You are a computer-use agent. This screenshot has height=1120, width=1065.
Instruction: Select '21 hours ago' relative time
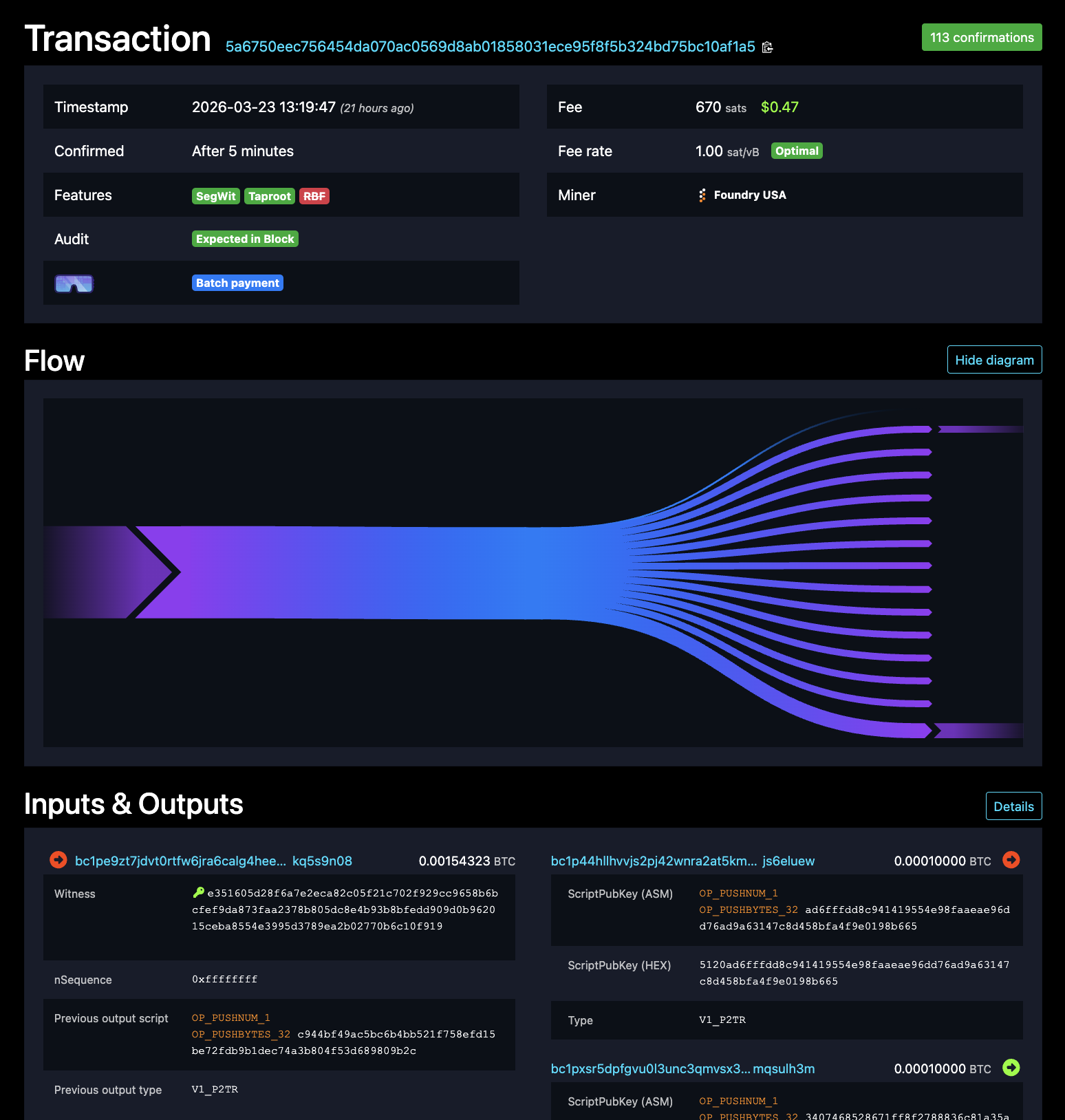coord(377,108)
